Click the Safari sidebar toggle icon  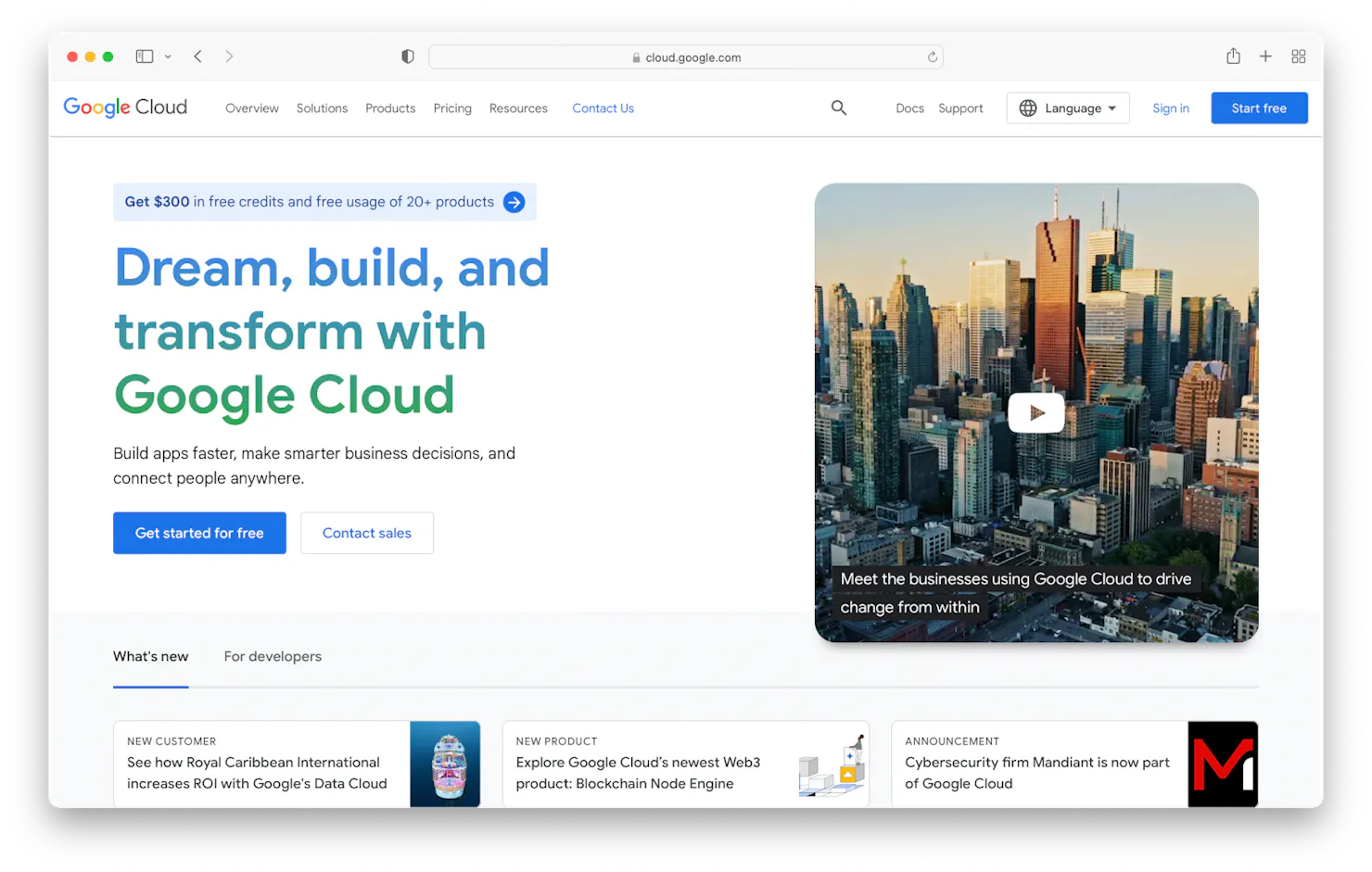[x=145, y=57]
